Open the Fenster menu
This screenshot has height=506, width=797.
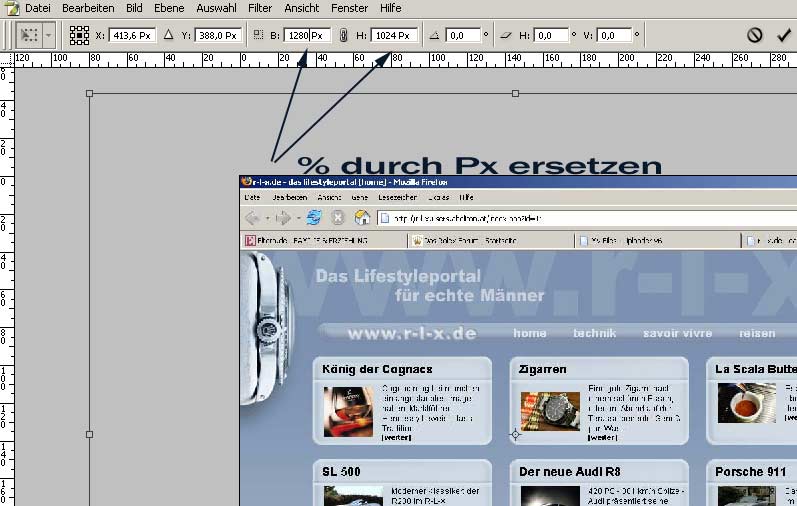[349, 8]
